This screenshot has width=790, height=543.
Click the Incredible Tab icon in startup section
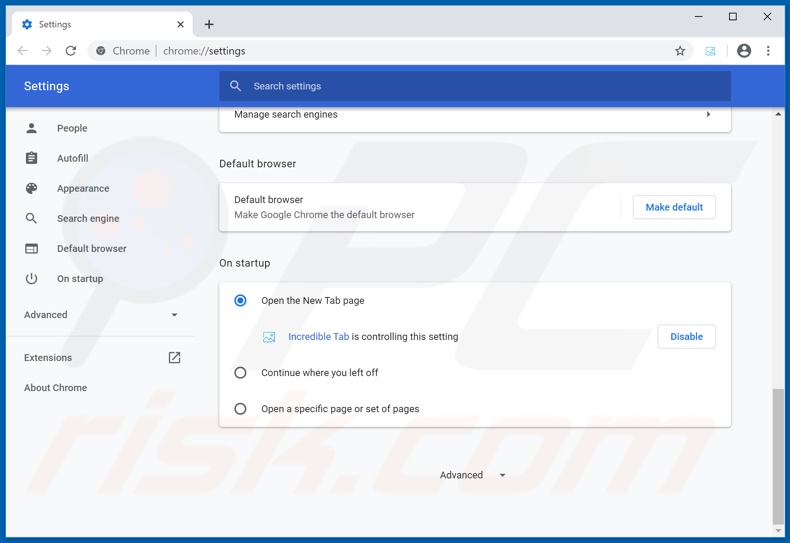coord(269,337)
